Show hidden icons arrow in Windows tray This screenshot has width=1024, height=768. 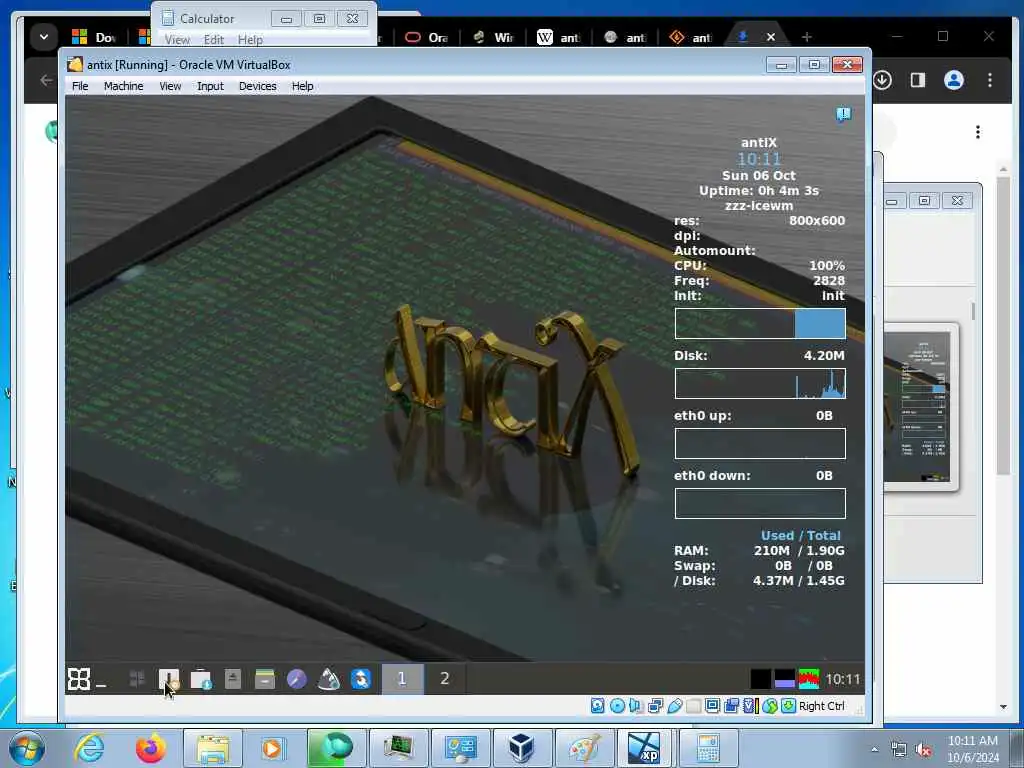pyautogui.click(x=874, y=750)
